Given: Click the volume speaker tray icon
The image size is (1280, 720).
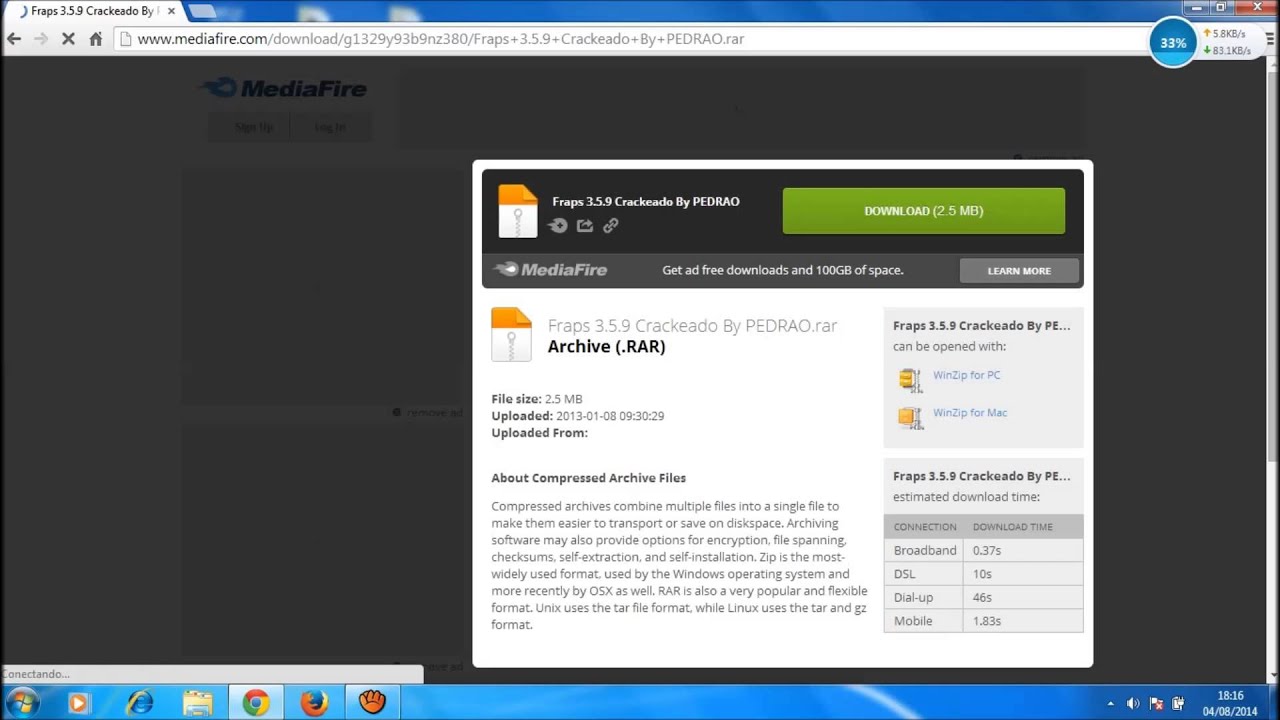Looking at the screenshot, I should 1133,703.
